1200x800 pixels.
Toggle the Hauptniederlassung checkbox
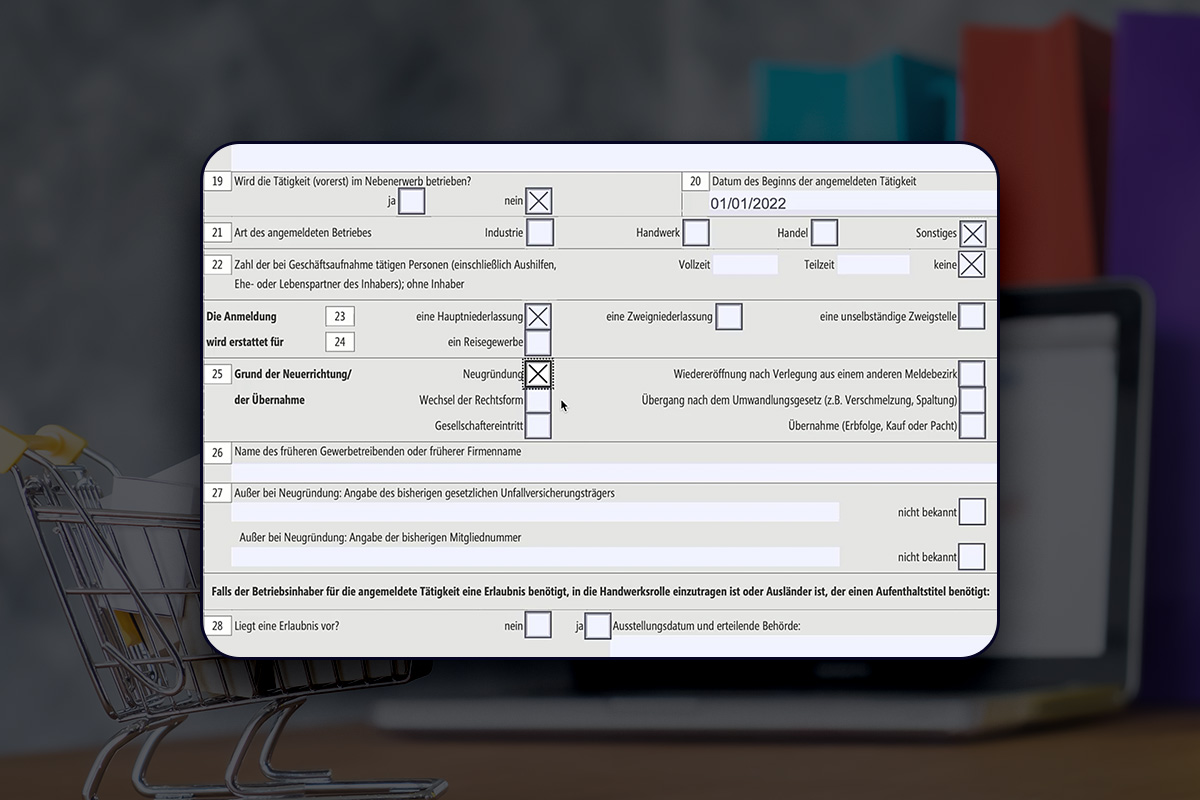[538, 316]
